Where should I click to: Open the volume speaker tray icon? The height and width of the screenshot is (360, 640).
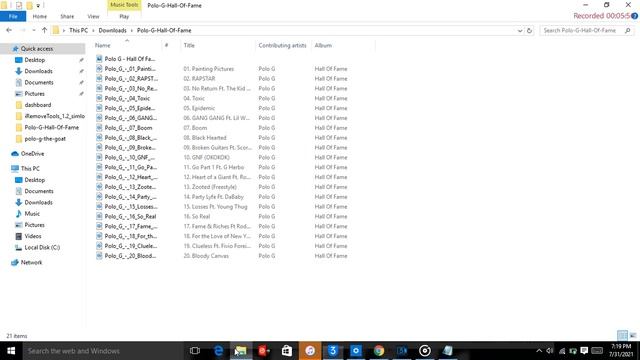tap(550, 351)
